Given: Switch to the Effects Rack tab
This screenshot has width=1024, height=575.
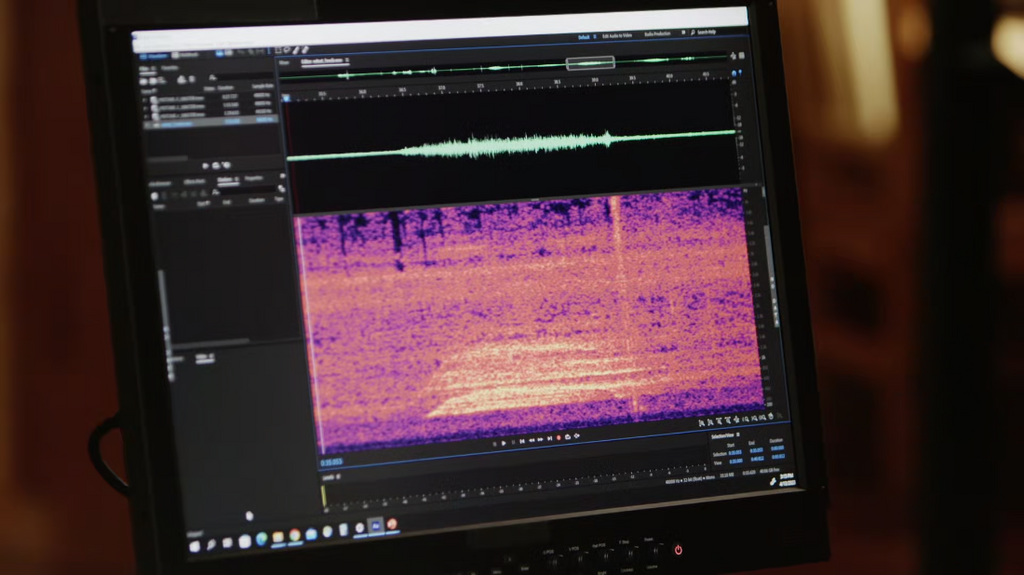Looking at the screenshot, I should pyautogui.click(x=195, y=182).
